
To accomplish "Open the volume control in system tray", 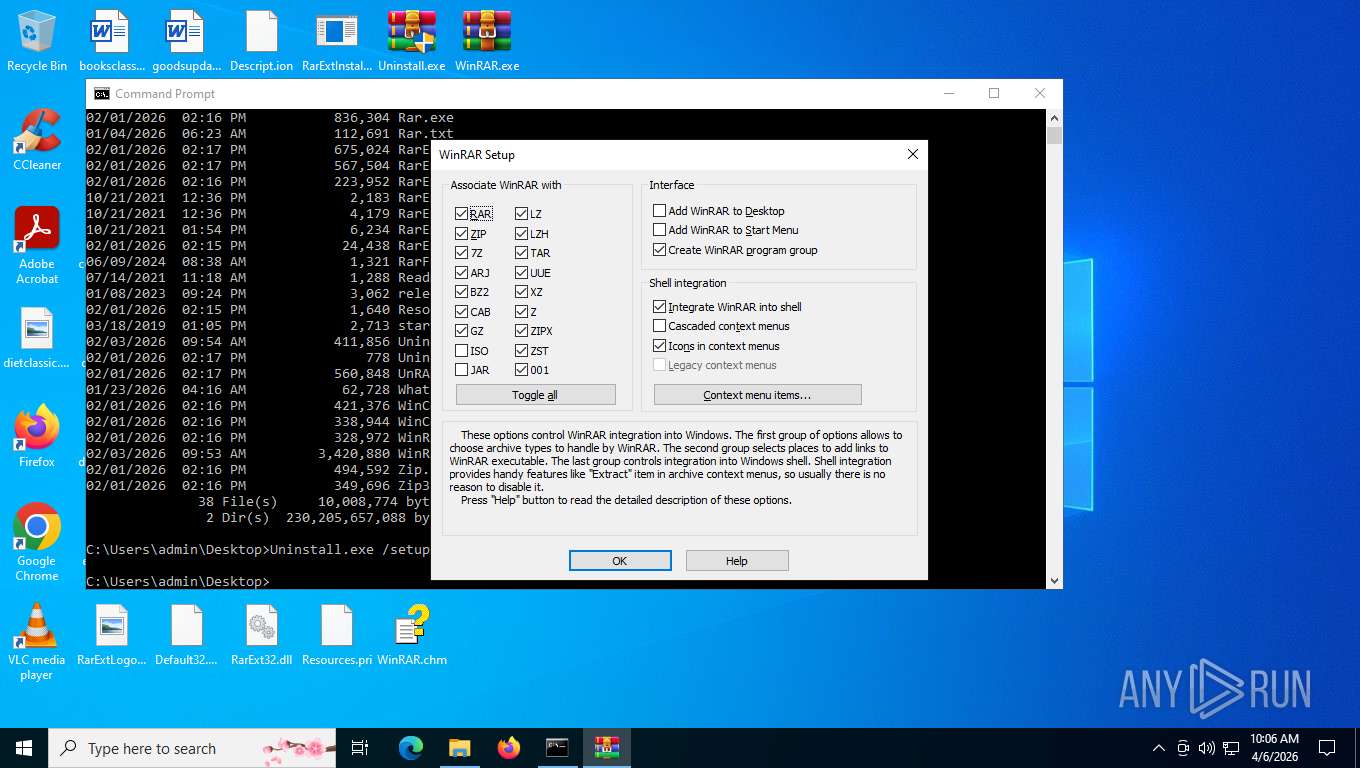I will click(1206, 748).
